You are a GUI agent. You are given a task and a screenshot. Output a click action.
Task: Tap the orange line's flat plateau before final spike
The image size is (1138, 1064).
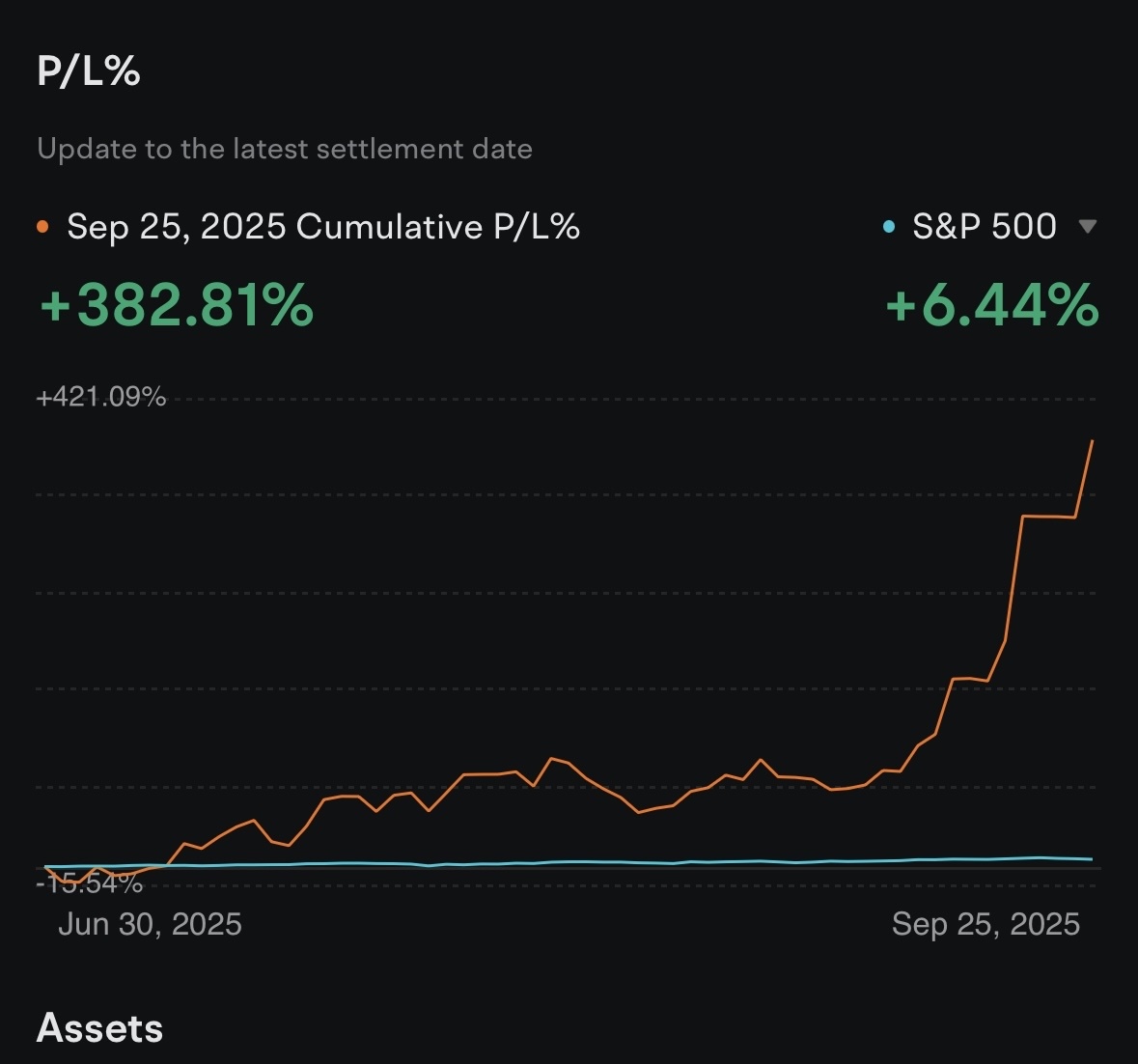click(x=1048, y=518)
